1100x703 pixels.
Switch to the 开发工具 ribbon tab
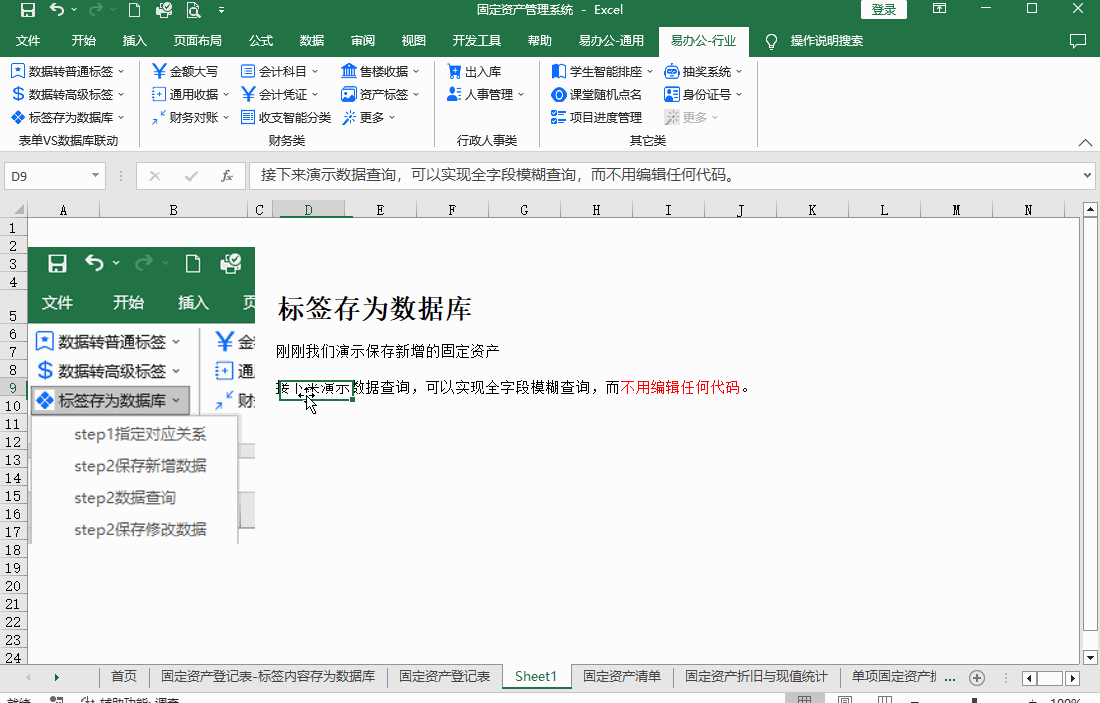(476, 41)
